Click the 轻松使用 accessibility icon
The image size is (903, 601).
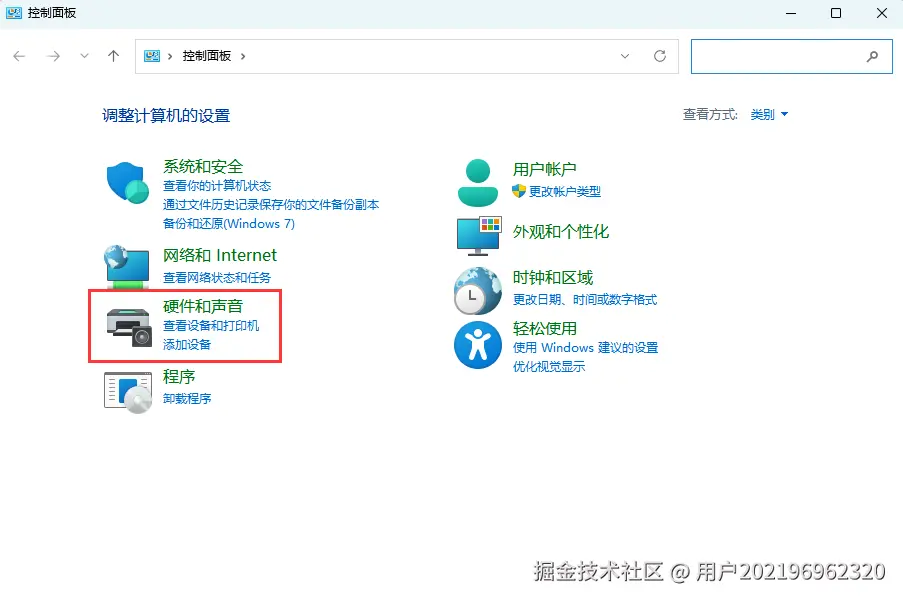[477, 345]
